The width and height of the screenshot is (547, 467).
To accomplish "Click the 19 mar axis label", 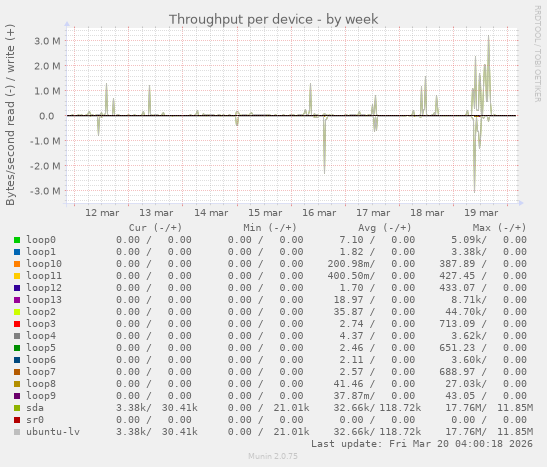I will coord(481,213).
